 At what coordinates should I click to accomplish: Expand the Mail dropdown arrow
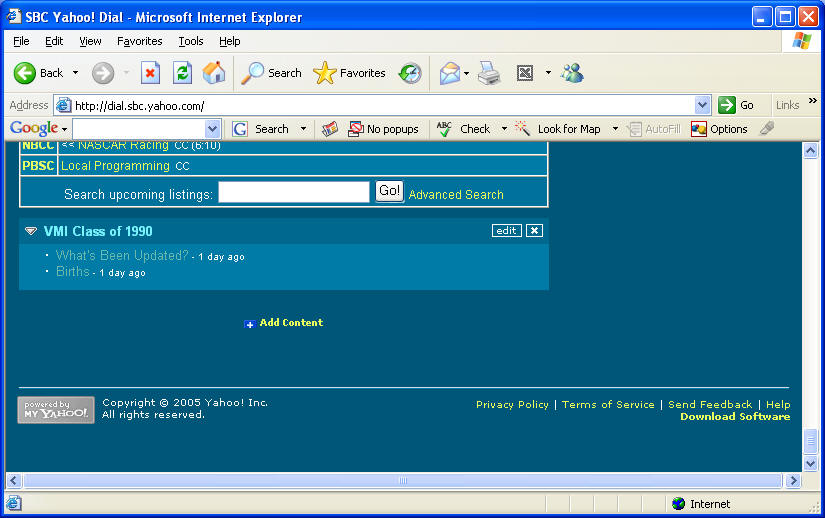pyautogui.click(x=467, y=73)
